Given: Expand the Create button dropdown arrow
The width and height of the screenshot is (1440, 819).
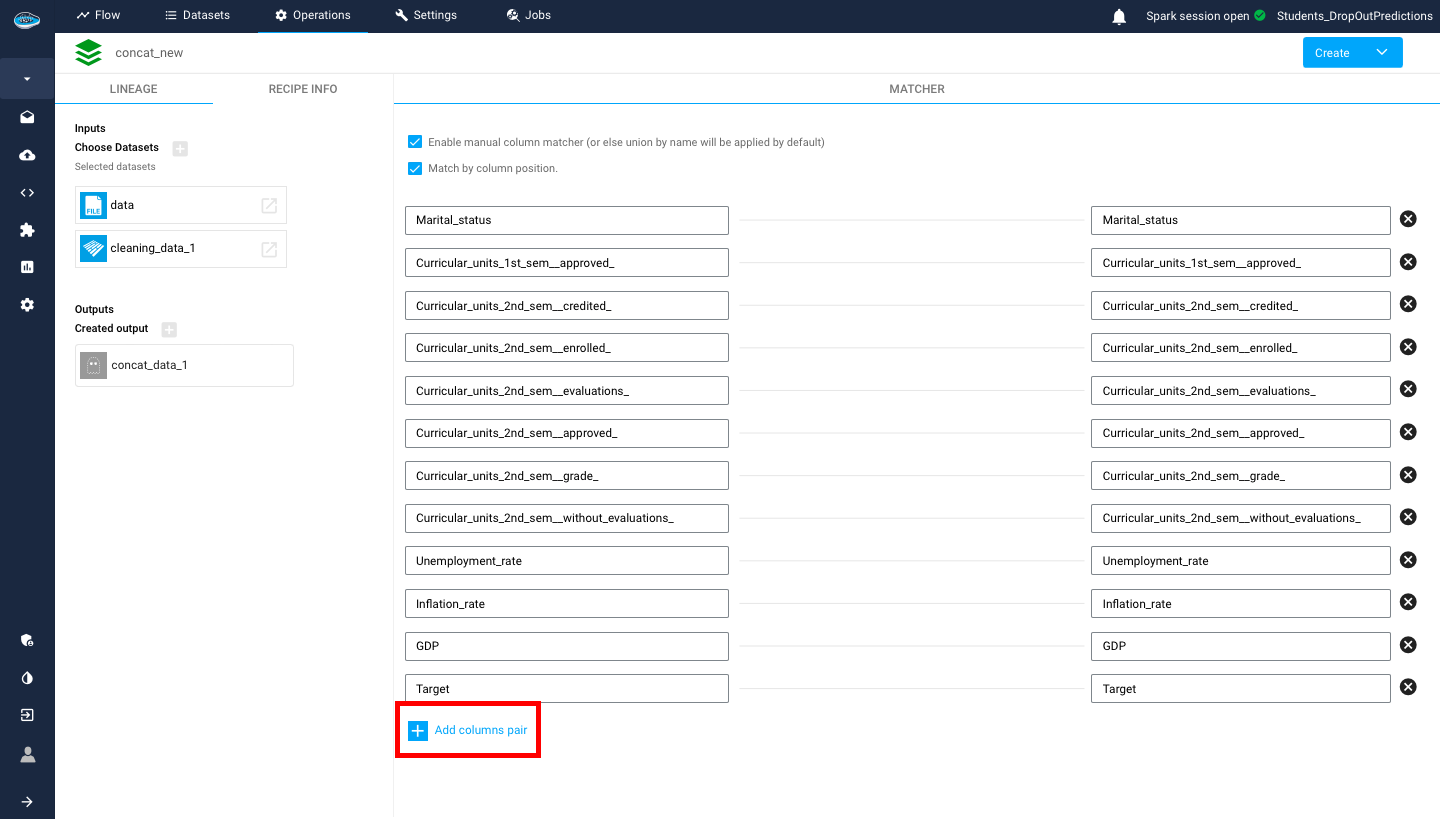Looking at the screenshot, I should [1381, 53].
